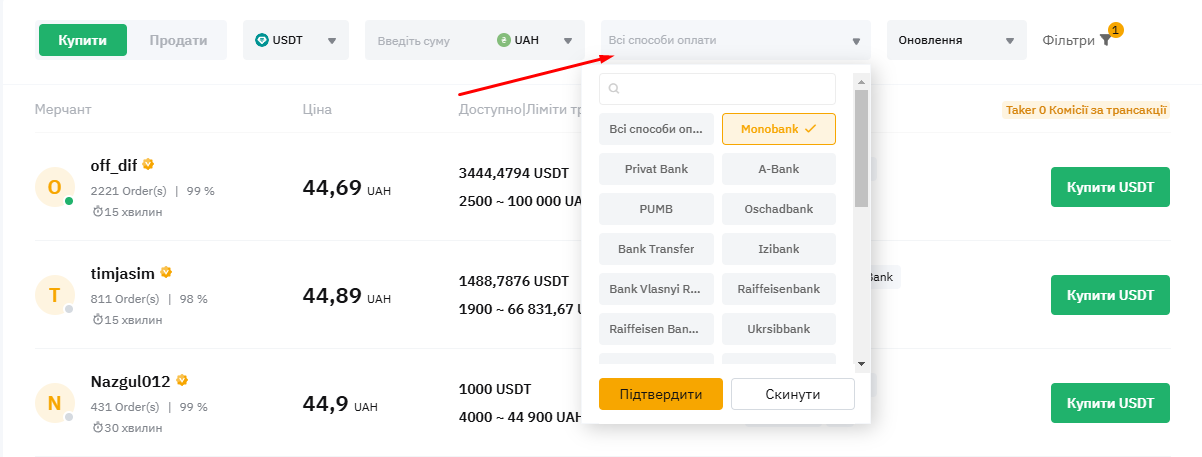Screen dimensions: 1202x457
Task: Open the USDT coin dropdown
Action: click(296, 40)
